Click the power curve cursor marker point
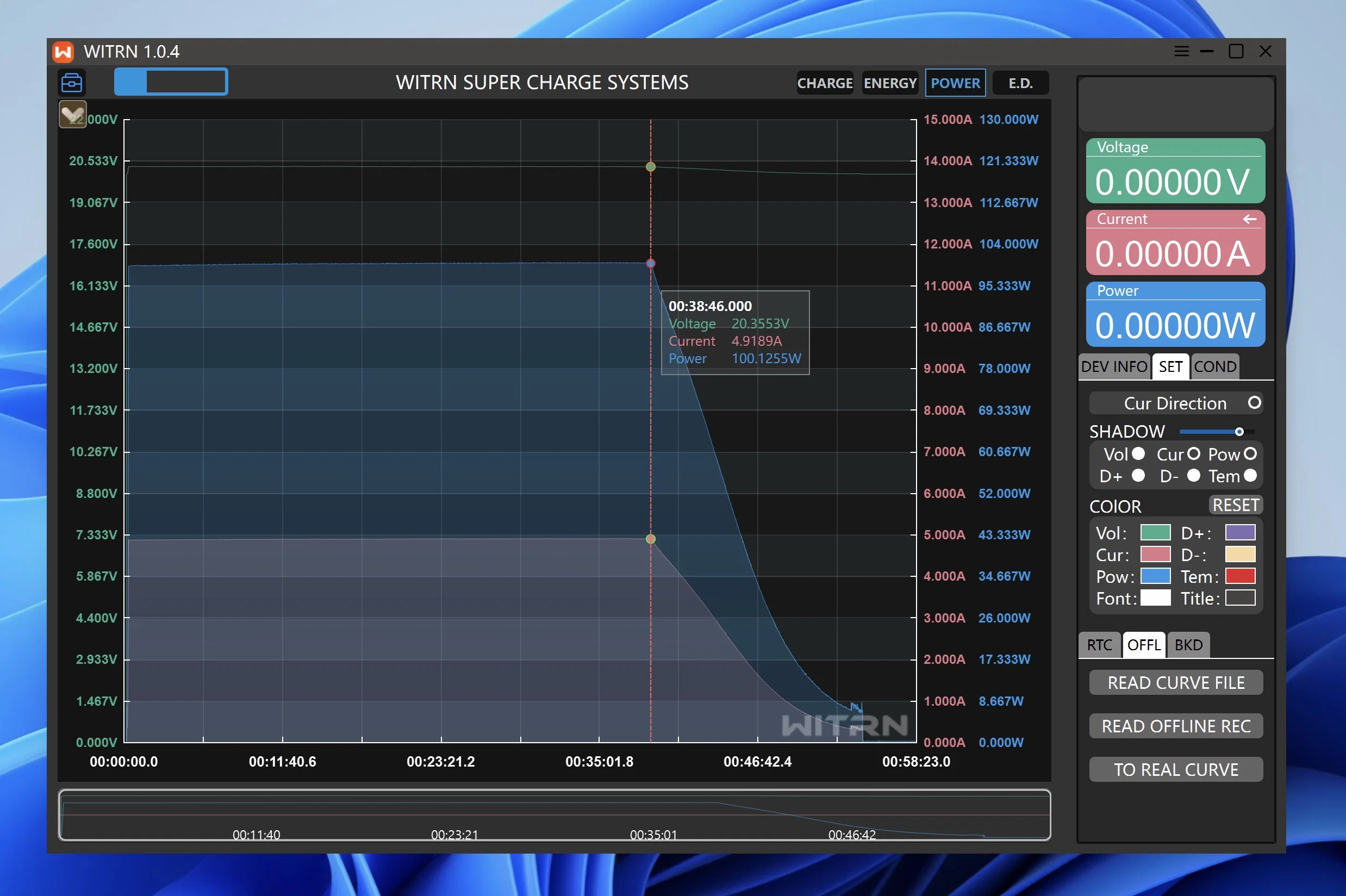1346x896 pixels. [x=650, y=264]
